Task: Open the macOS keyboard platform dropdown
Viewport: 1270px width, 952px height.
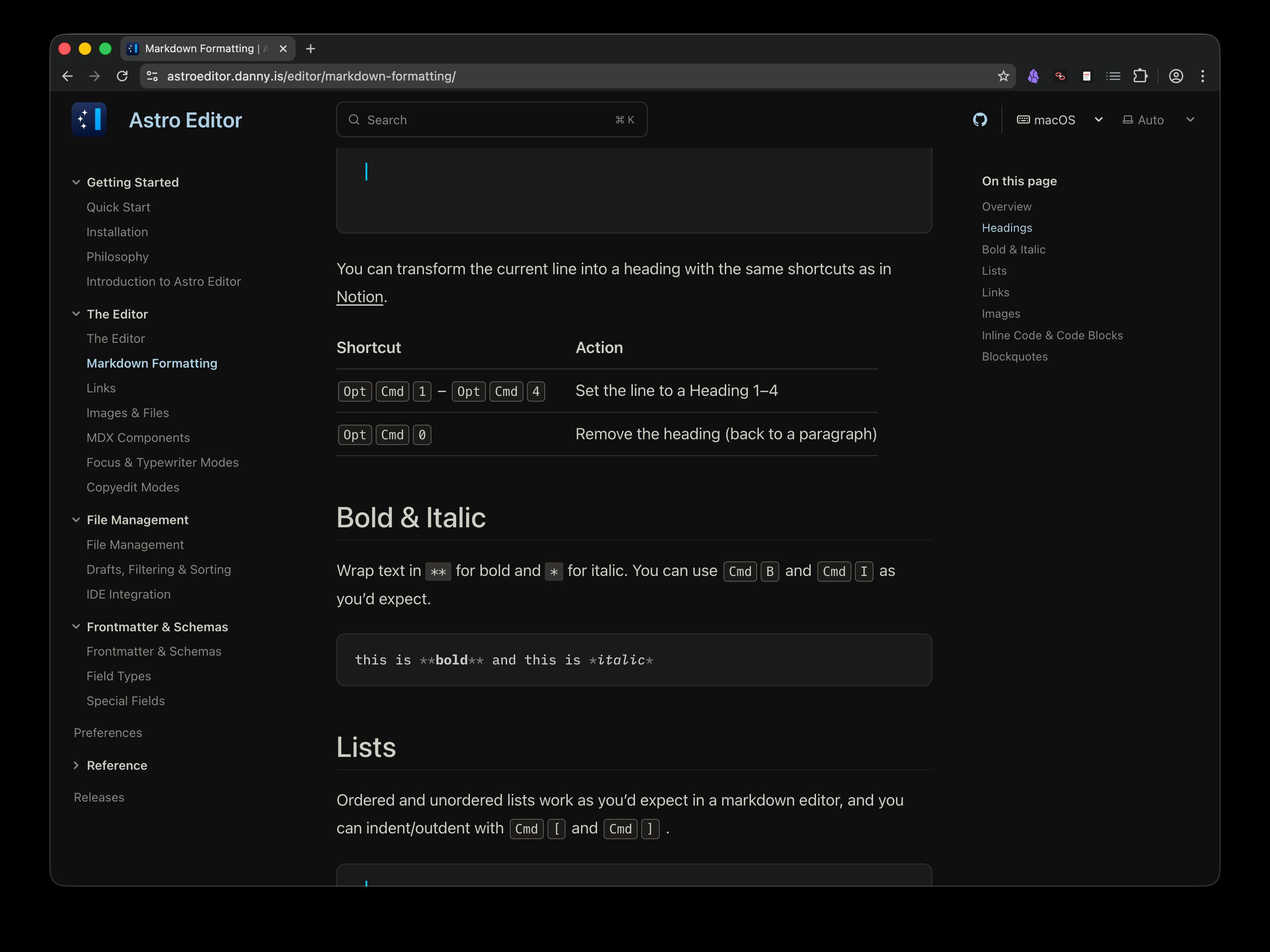Action: point(1059,119)
